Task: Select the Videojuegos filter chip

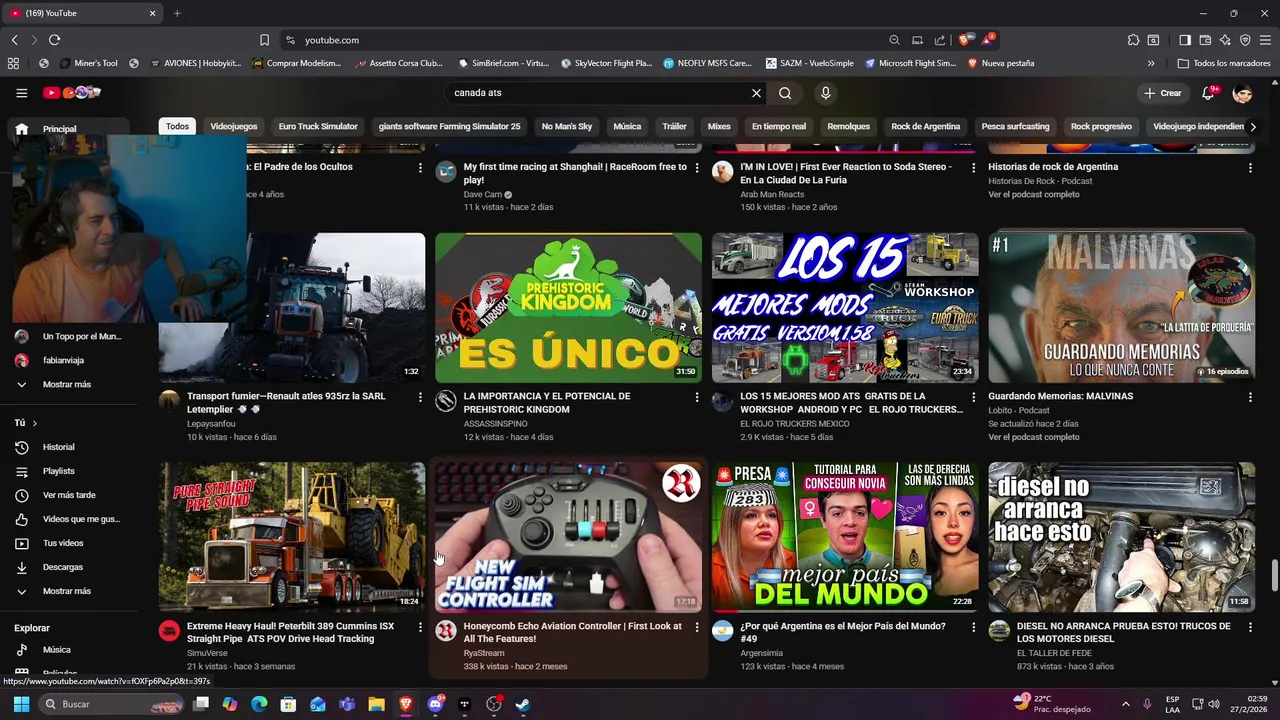Action: point(234,127)
